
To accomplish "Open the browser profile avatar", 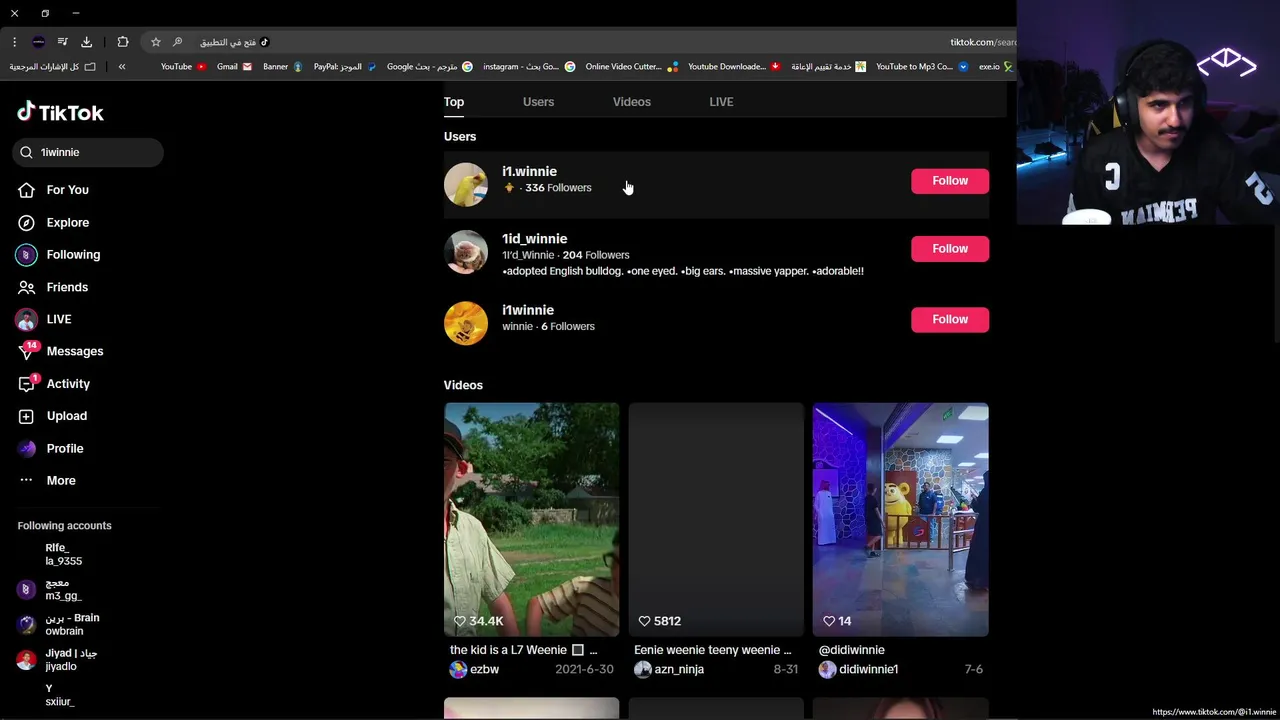I will 38,42.
